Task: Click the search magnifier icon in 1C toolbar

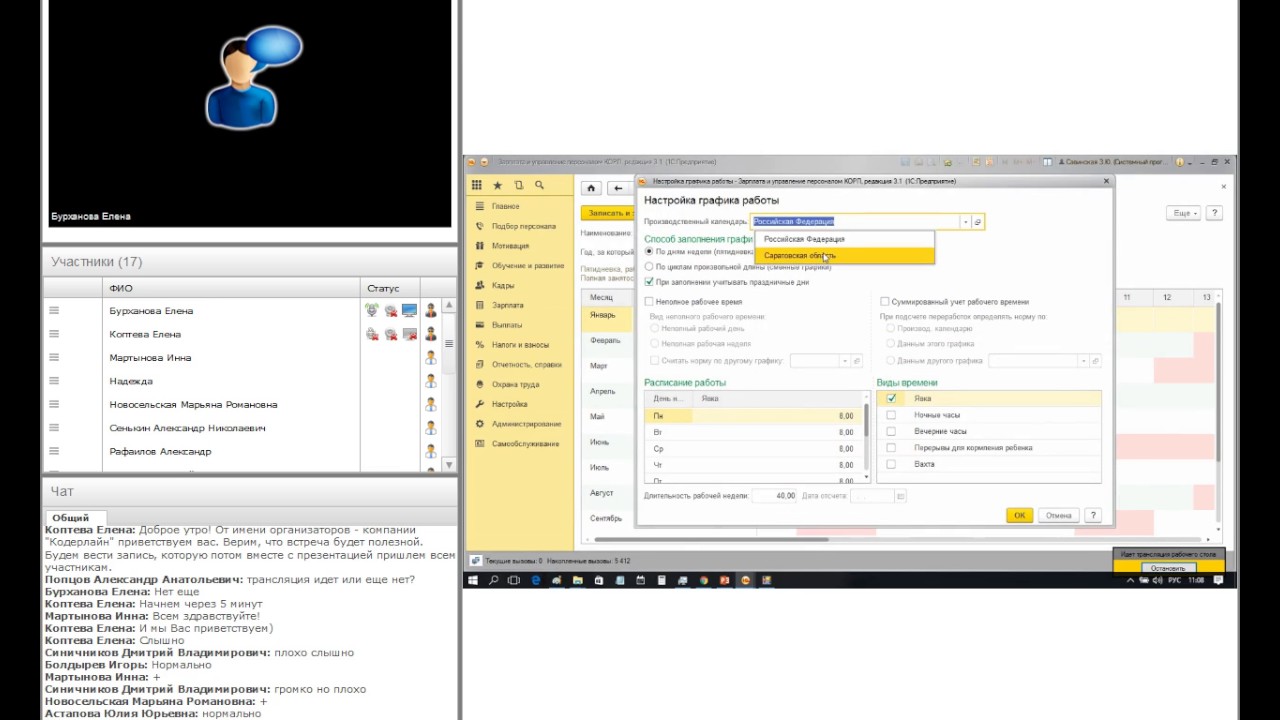Action: (x=539, y=185)
